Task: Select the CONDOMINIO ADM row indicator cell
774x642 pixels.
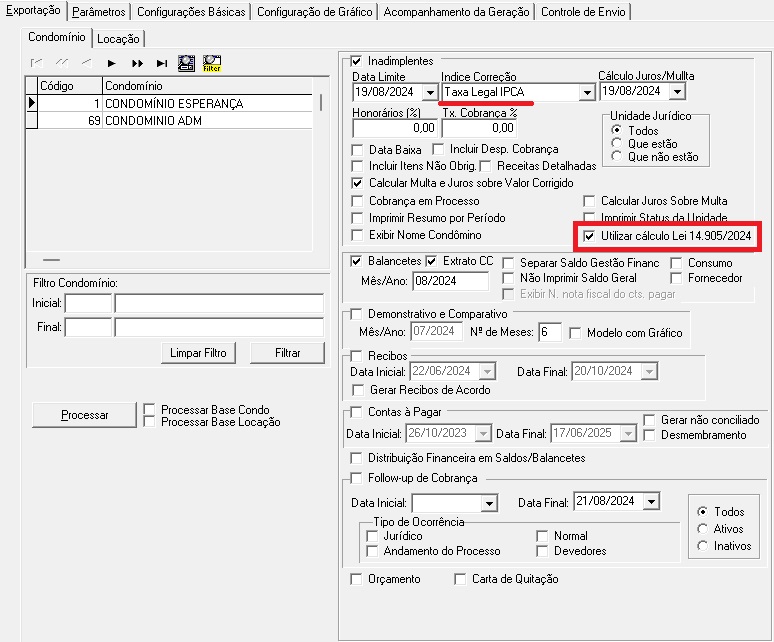Action: [31, 121]
